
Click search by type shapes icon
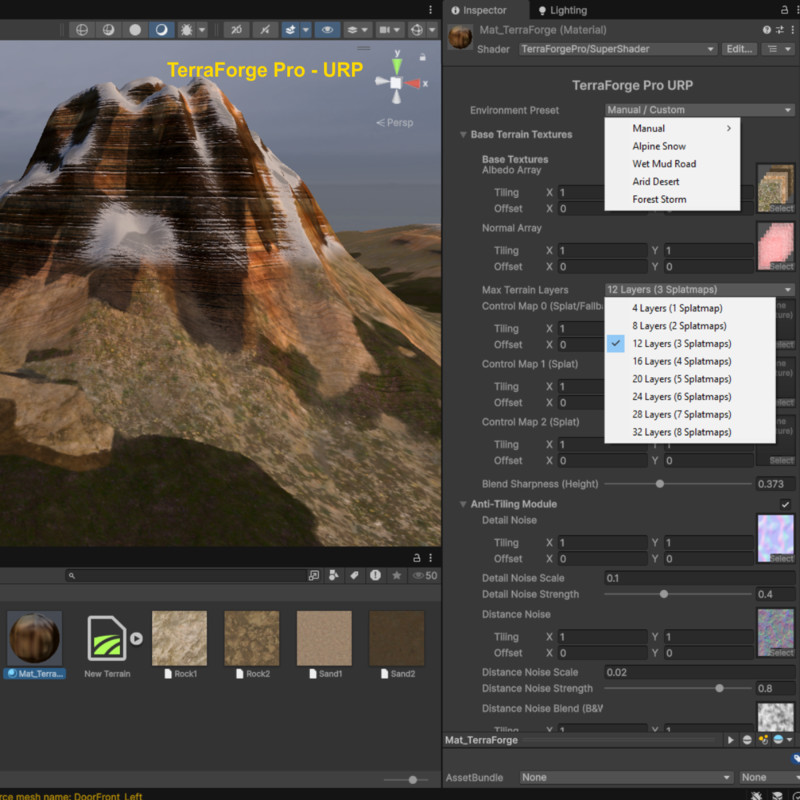point(334,576)
